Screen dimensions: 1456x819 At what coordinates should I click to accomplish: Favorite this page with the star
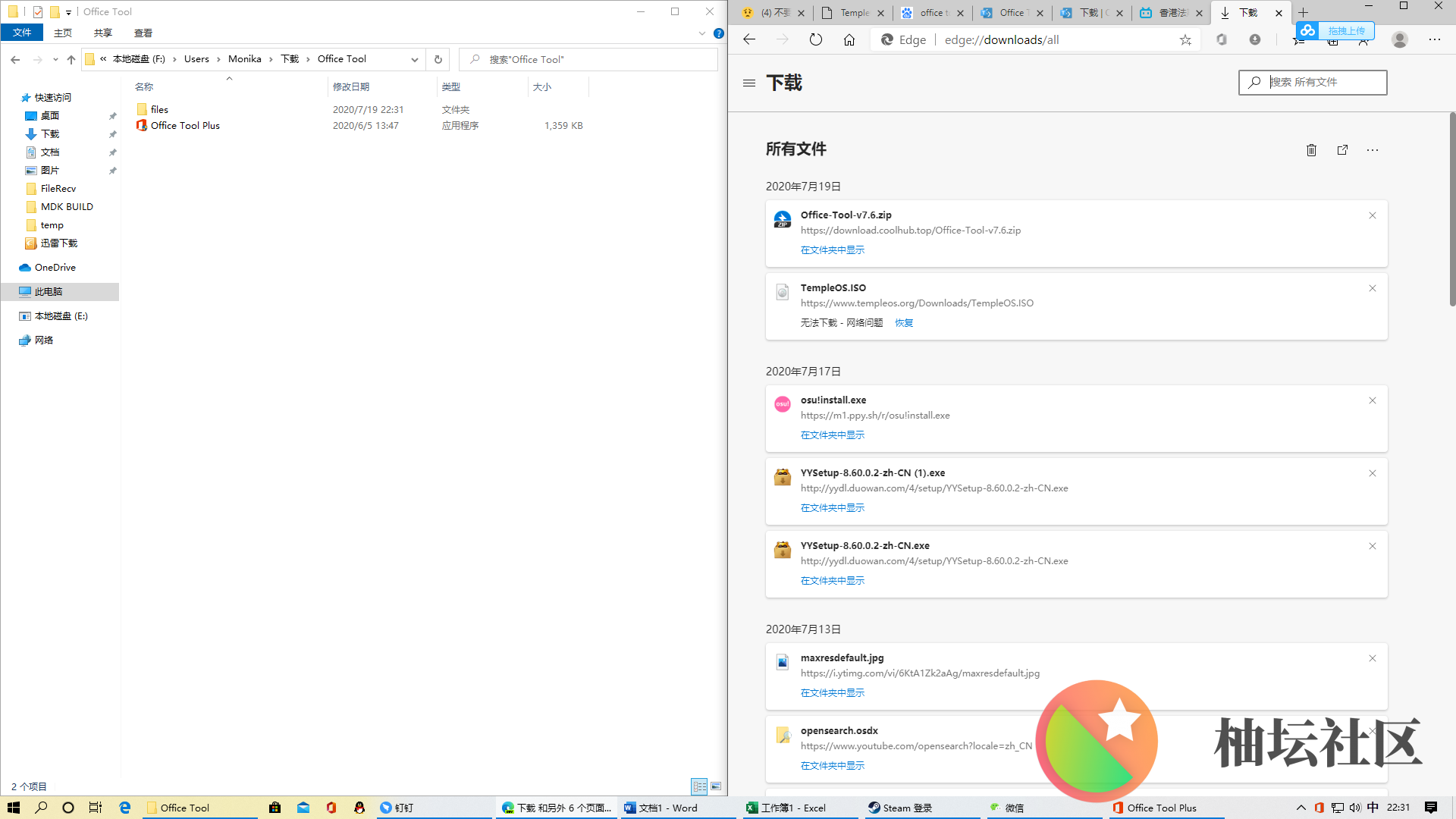point(1185,39)
